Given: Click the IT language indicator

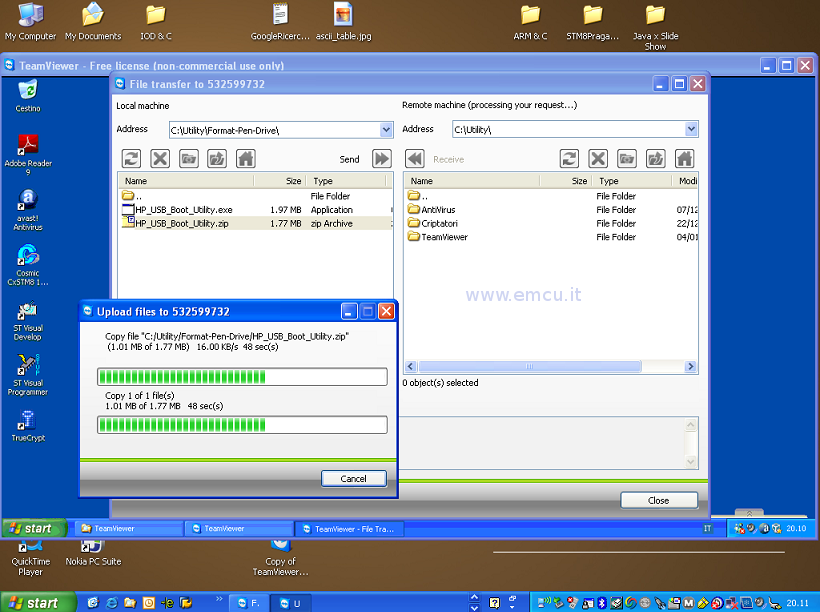Looking at the screenshot, I should click(707, 529).
